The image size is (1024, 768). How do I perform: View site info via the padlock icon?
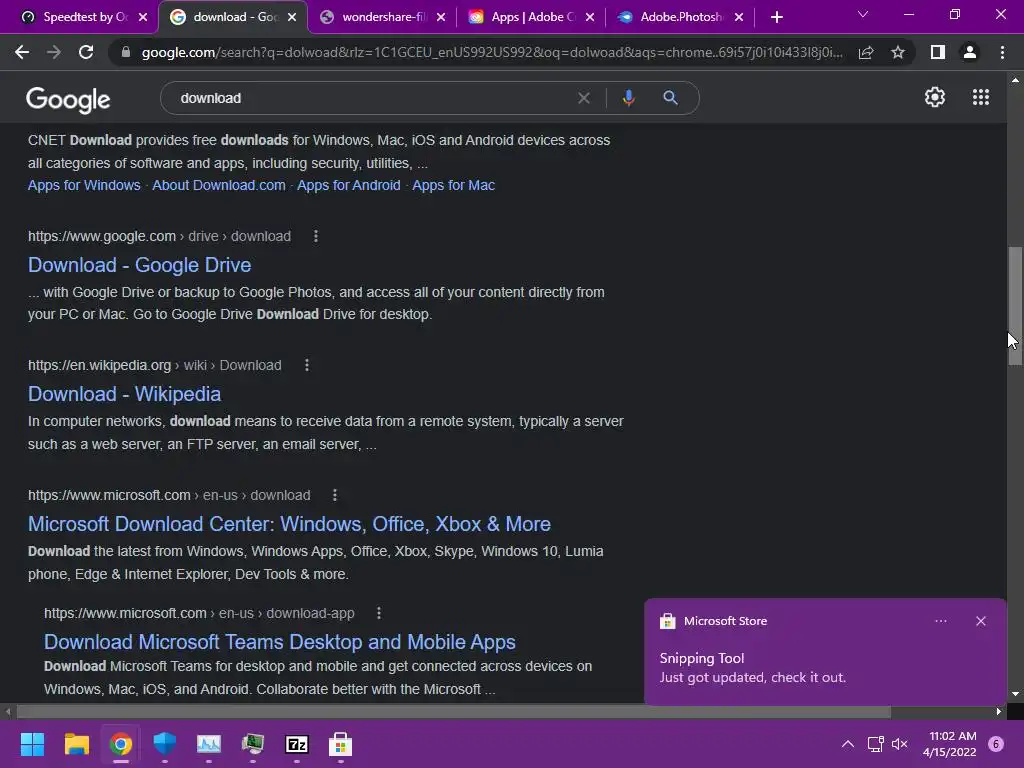click(126, 52)
